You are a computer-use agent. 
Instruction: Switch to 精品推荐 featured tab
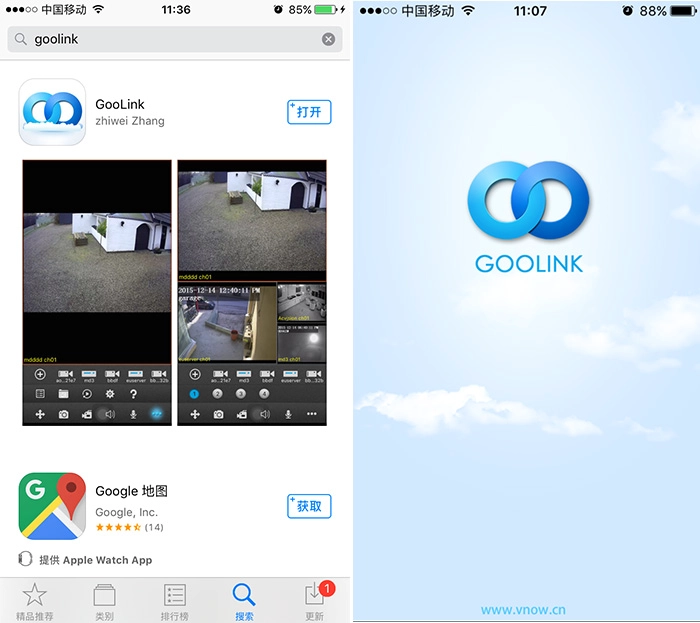(34, 602)
